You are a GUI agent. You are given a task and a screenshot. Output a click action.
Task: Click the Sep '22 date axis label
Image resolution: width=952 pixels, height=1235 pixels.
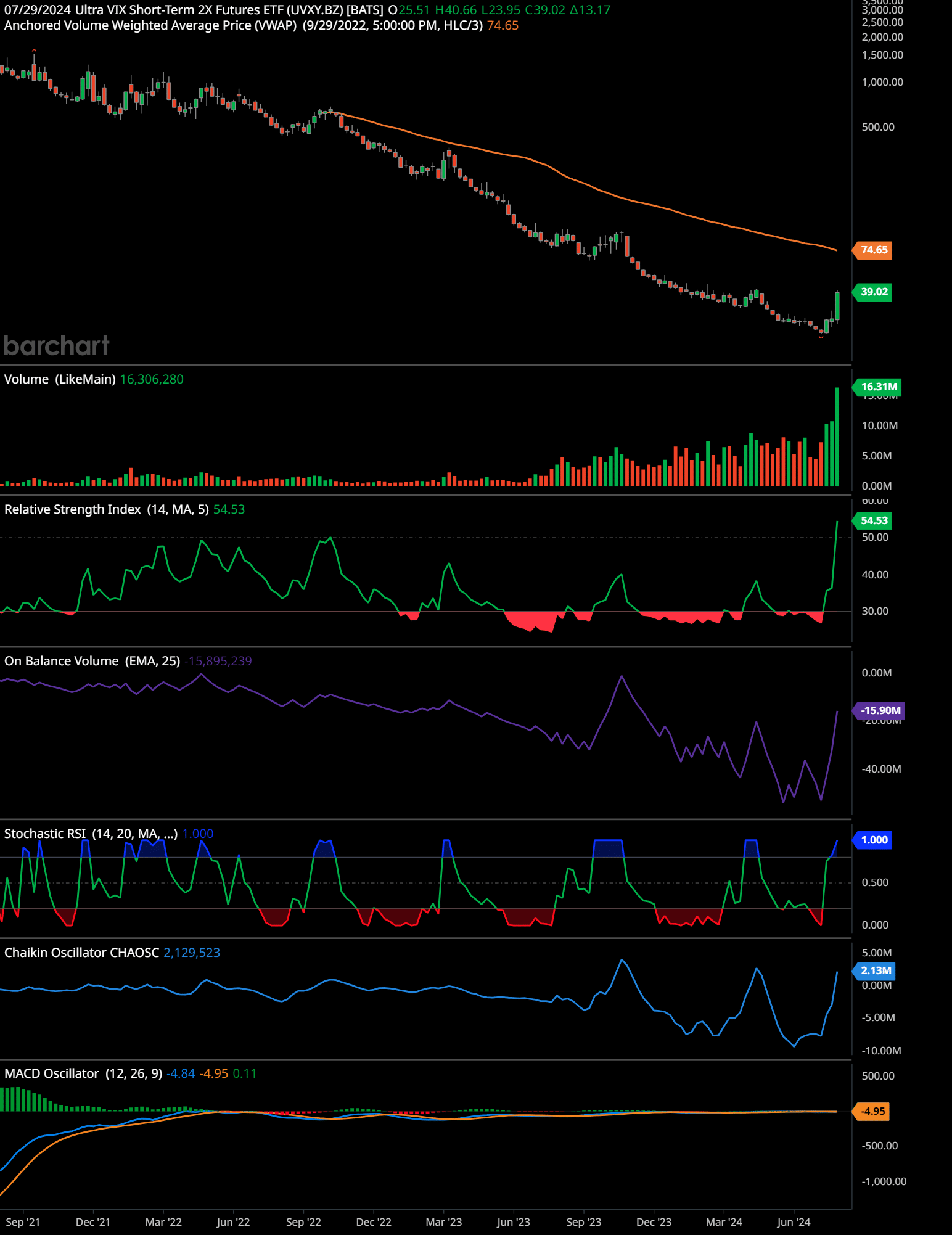coord(303,1223)
